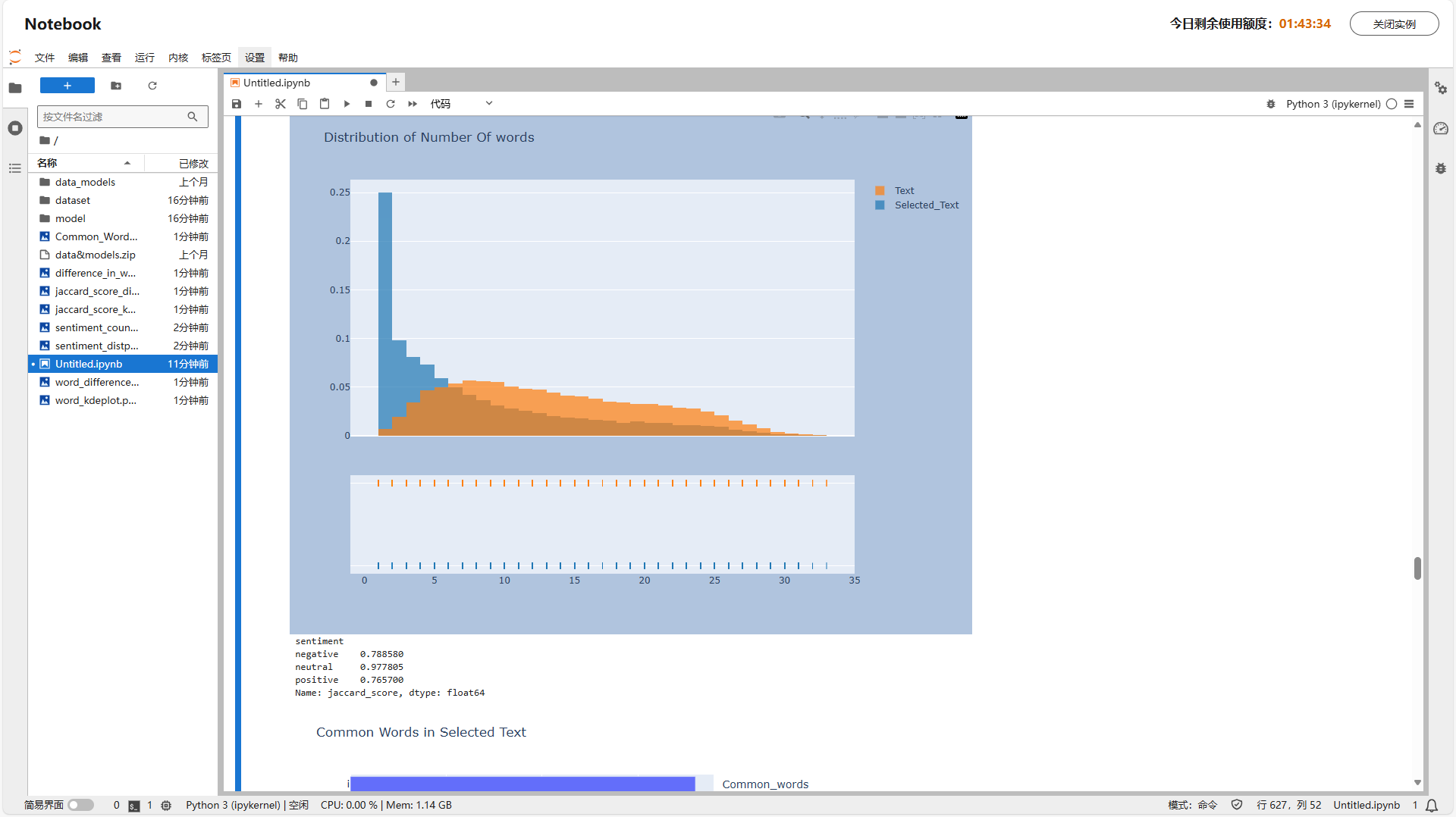The height and width of the screenshot is (817, 1456).
Task: Open the kernel usage gauge icon
Action: pos(1441,129)
